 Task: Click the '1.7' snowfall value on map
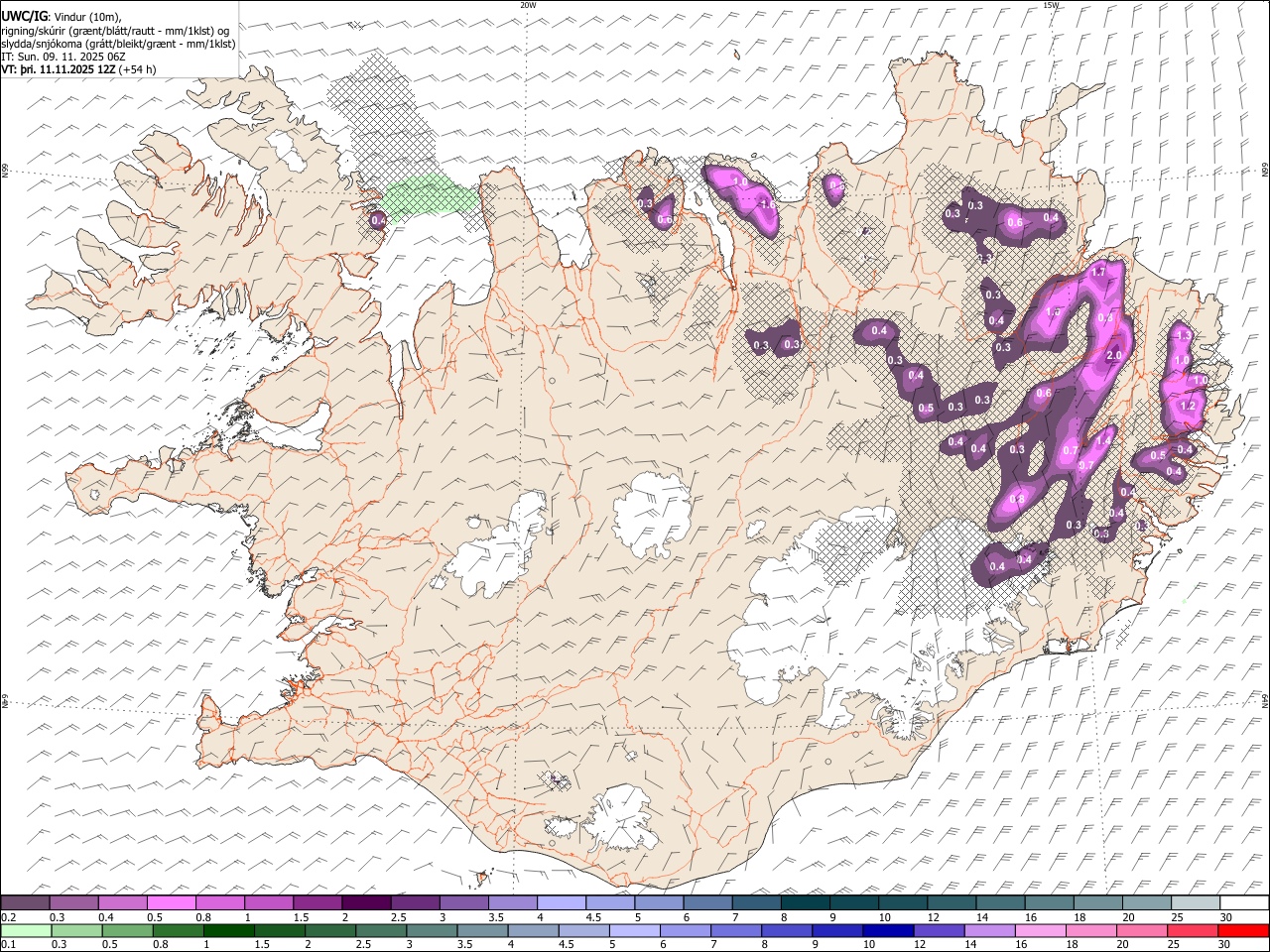click(x=1098, y=272)
